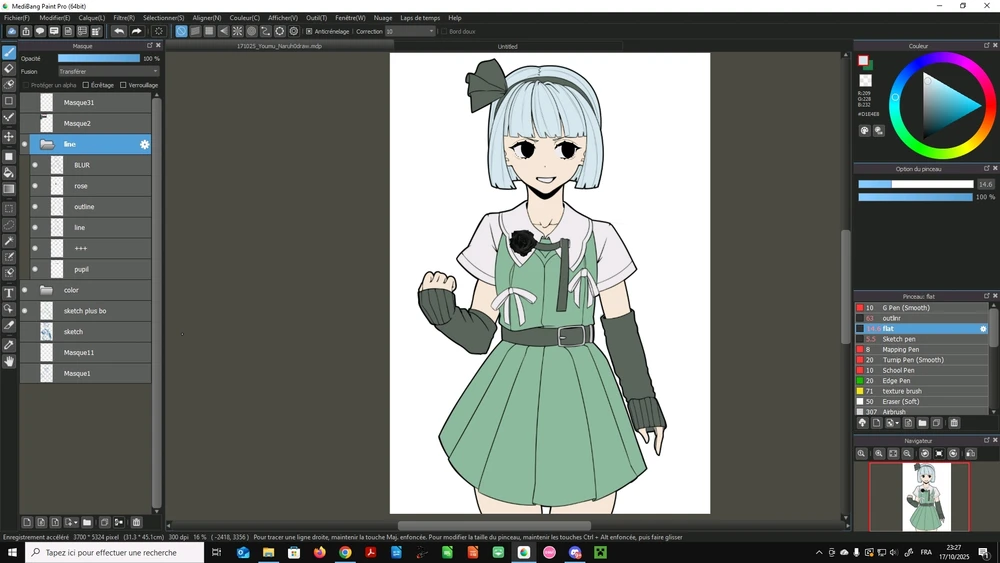The width and height of the screenshot is (1000, 563).
Task: Select the Eraser (Soft) brush
Action: (x=922, y=402)
